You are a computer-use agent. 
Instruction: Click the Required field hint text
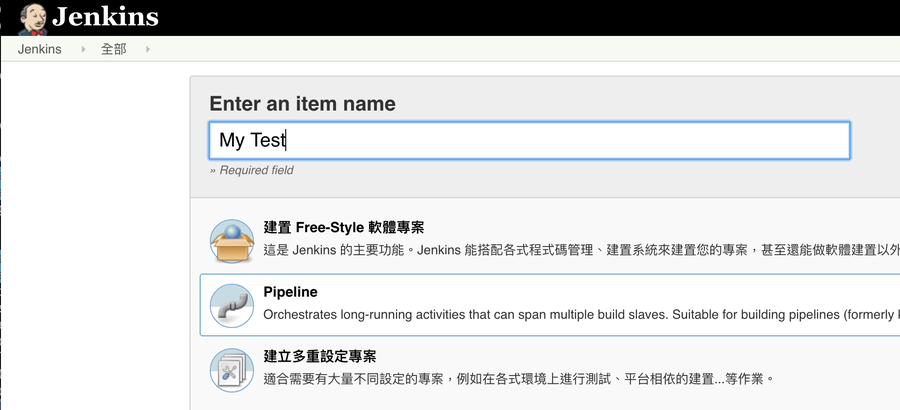click(251, 170)
